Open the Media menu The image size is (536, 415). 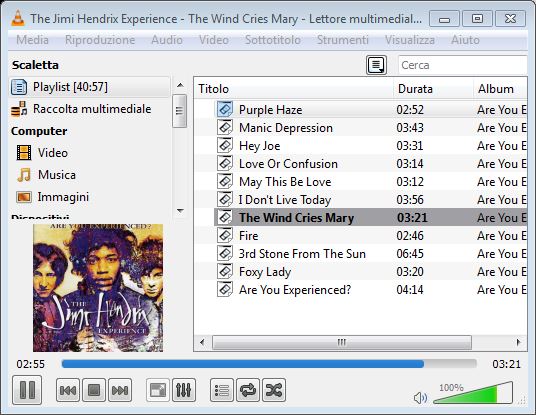click(x=32, y=40)
